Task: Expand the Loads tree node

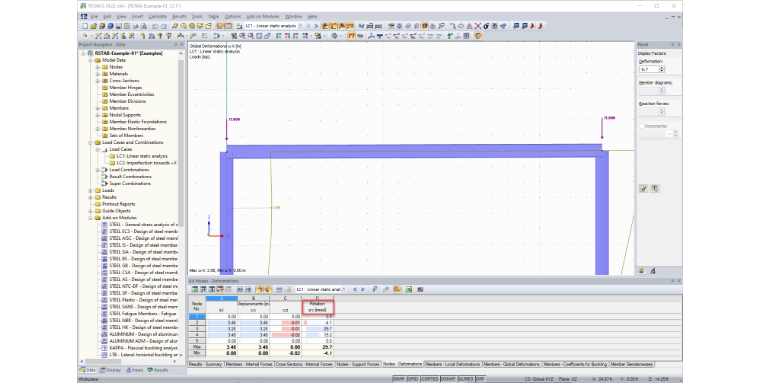Action: tap(91, 191)
